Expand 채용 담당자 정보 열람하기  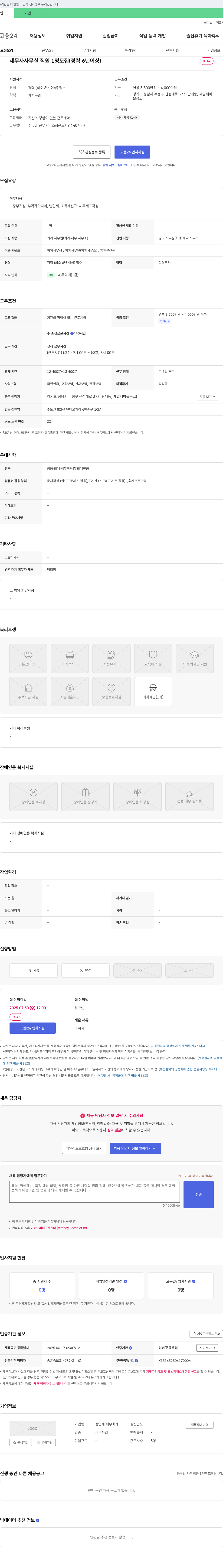pyautogui.click(x=135, y=1148)
